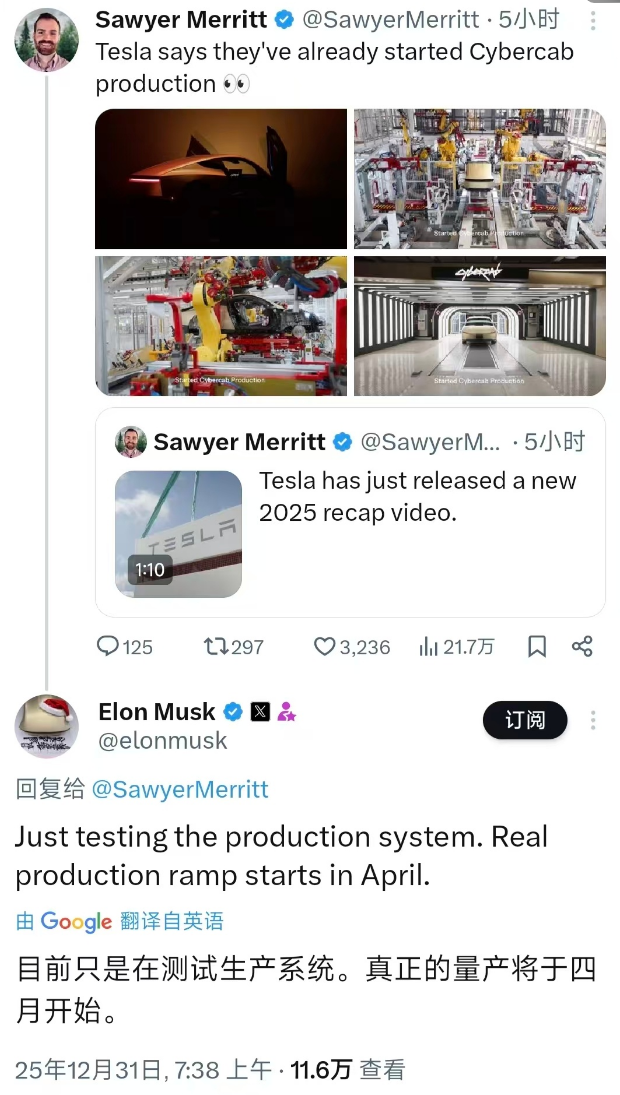
Task: Click the 翻译自英语 translation link
Action: click(172, 921)
